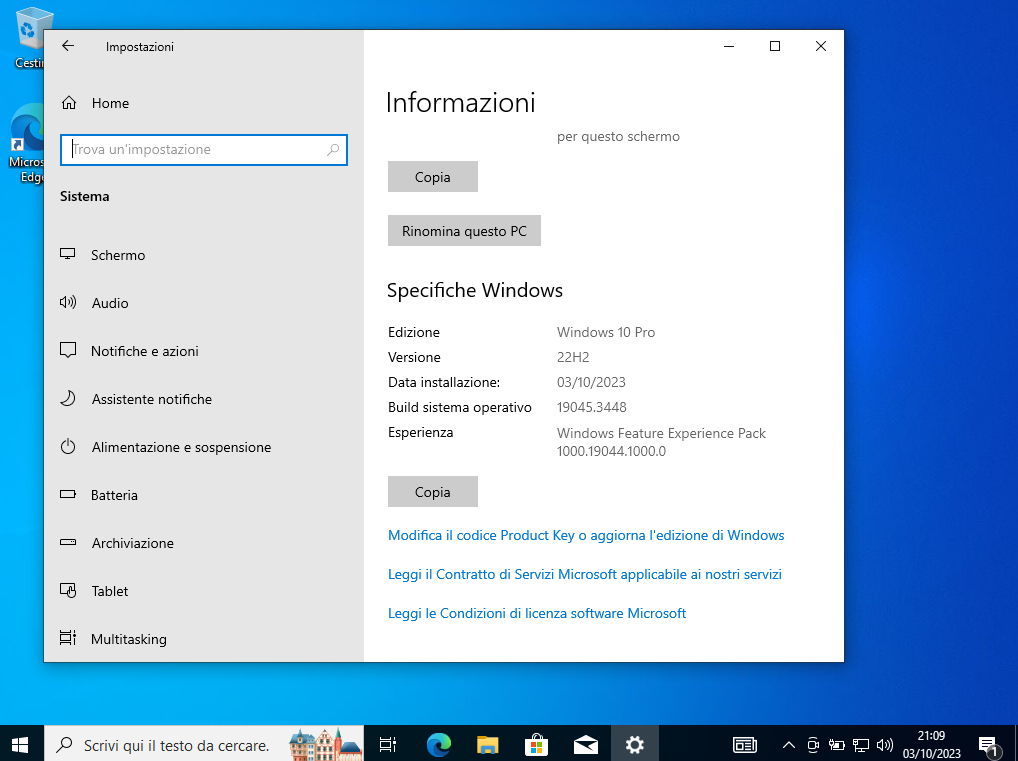Click the speaker icon beside Audio
Image resolution: width=1018 pixels, height=761 pixels.
click(x=68, y=303)
